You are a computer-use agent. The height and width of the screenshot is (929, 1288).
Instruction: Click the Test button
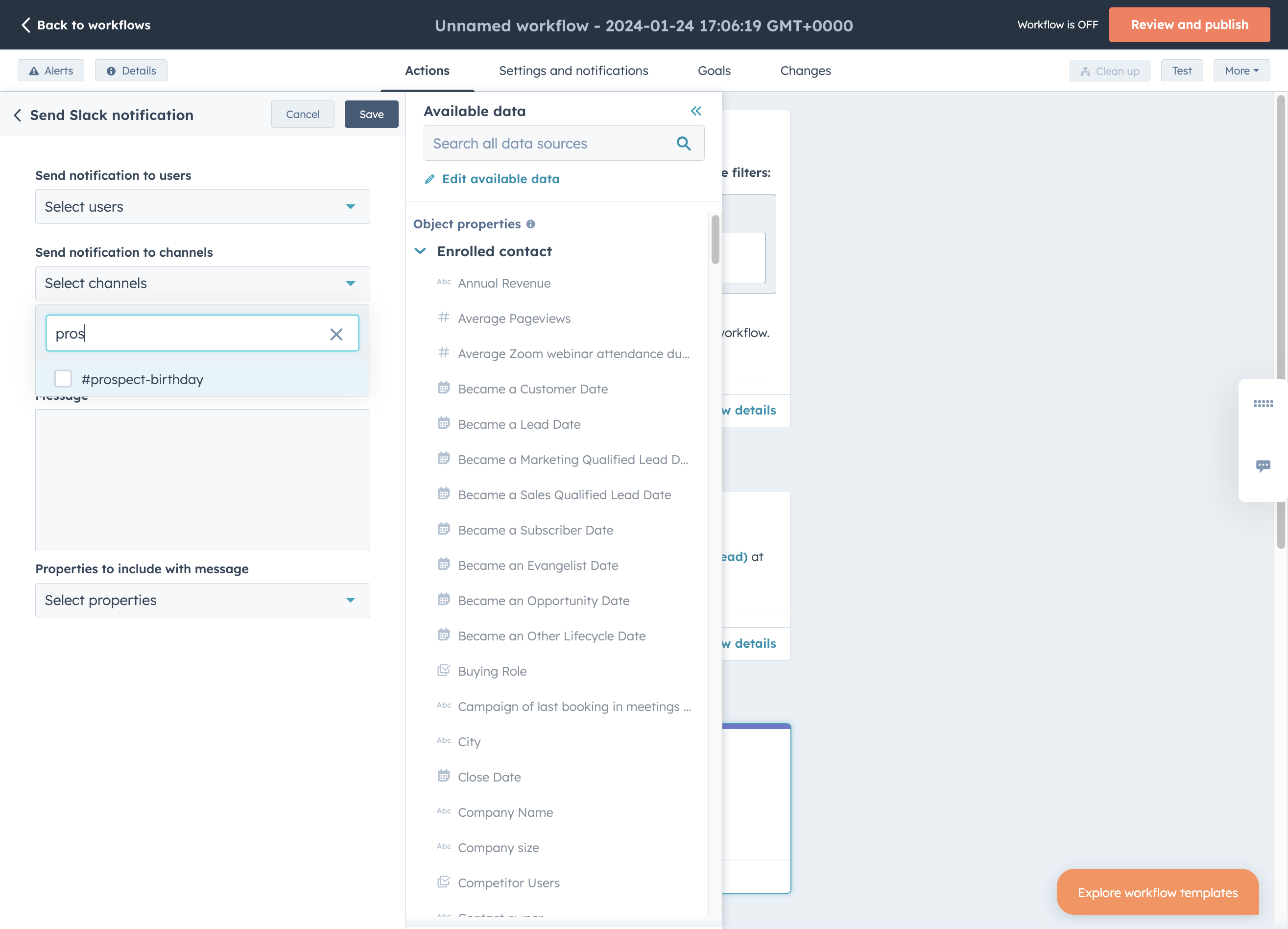point(1182,71)
